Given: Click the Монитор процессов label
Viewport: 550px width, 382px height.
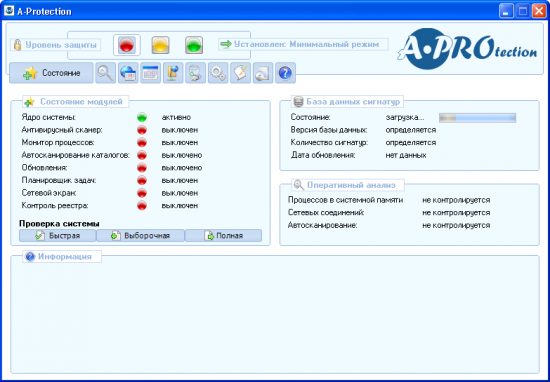Looking at the screenshot, I should [x=58, y=143].
